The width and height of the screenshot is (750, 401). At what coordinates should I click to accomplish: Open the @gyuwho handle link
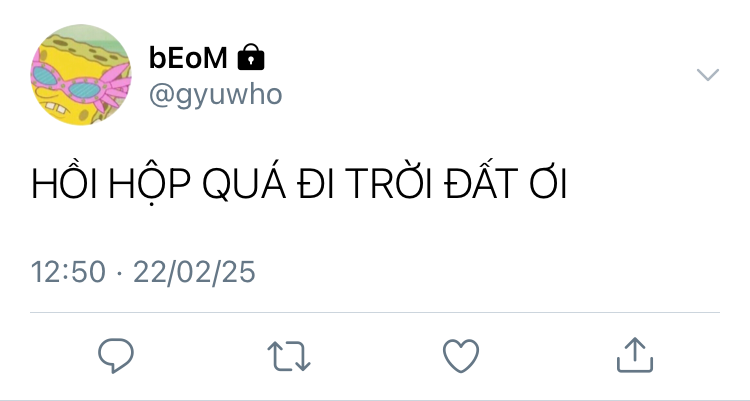pos(216,94)
